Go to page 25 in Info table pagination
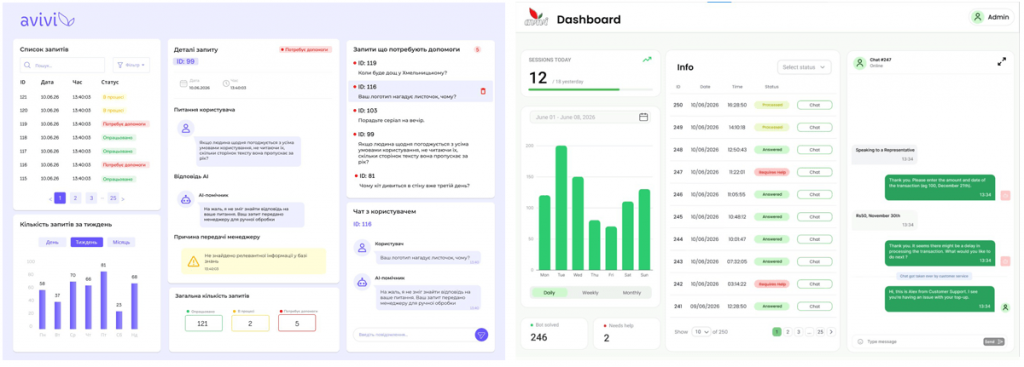 [x=820, y=332]
